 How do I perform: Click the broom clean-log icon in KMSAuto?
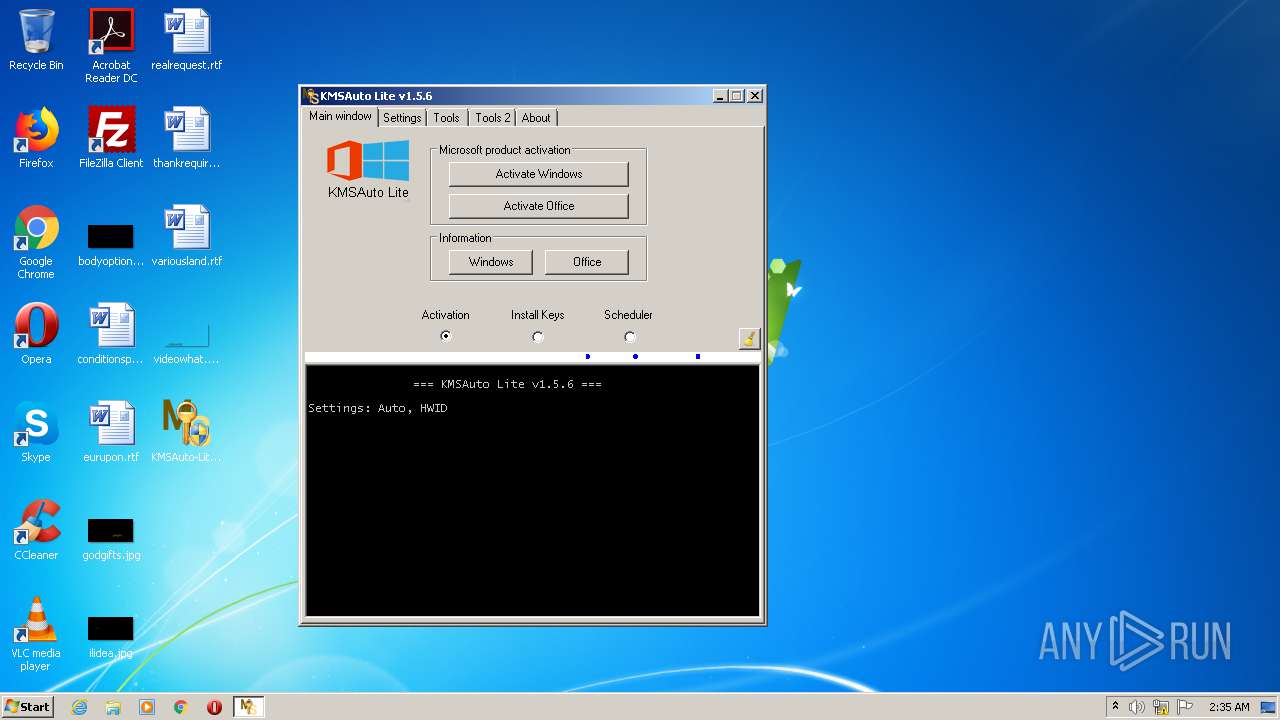749,338
